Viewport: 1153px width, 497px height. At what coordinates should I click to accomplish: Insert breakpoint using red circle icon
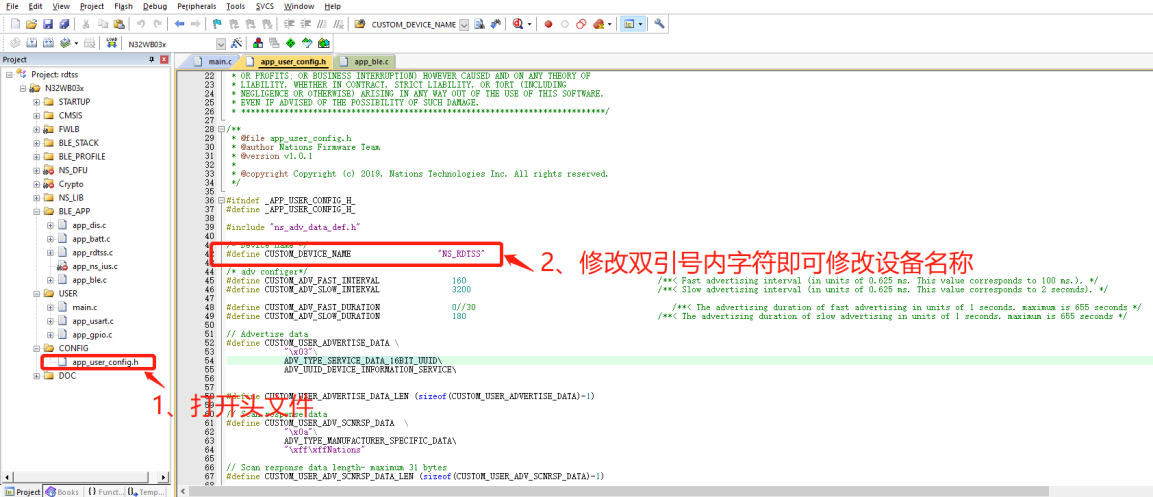548,24
